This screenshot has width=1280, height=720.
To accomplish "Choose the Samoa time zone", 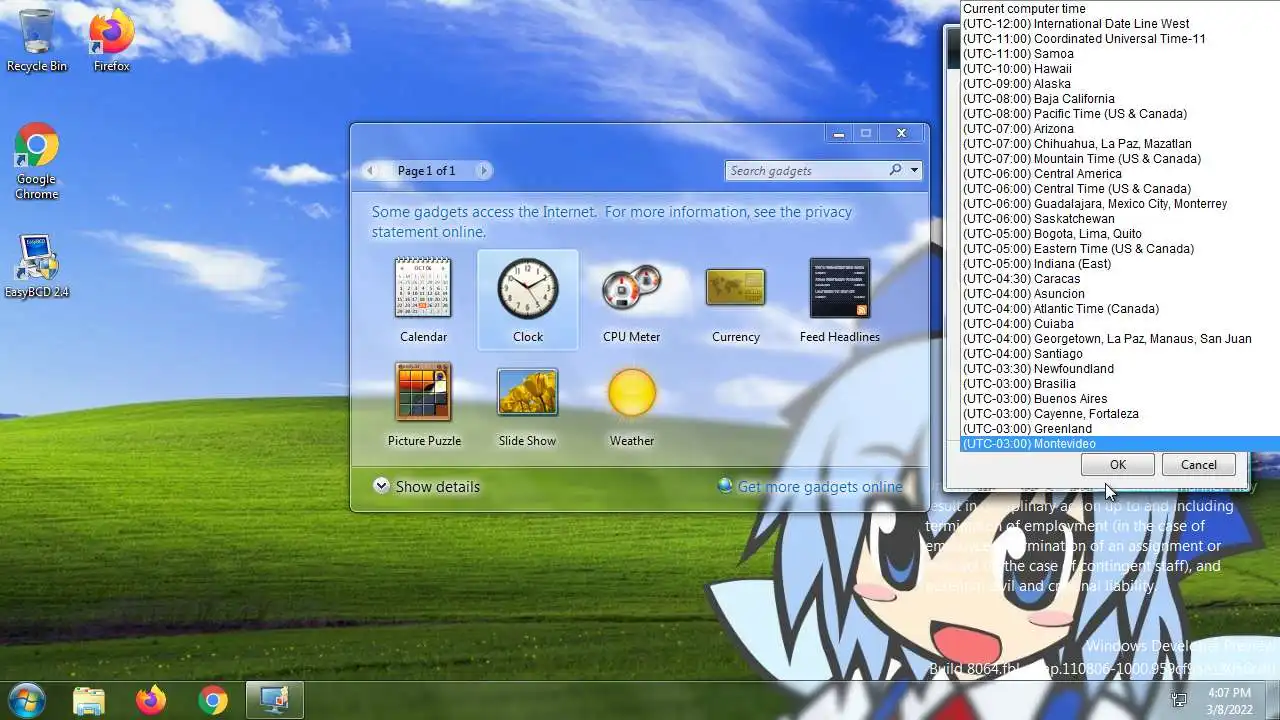I will pyautogui.click(x=1120, y=54).
